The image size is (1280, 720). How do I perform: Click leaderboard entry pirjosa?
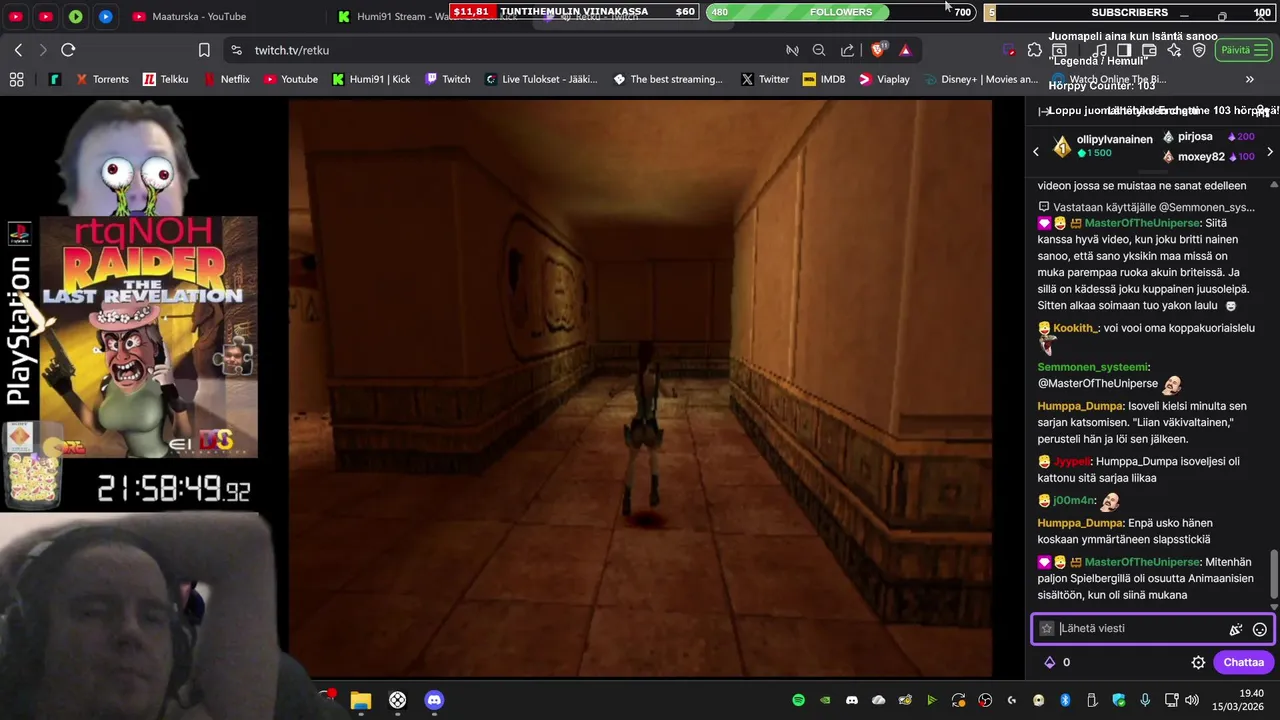click(x=1195, y=136)
